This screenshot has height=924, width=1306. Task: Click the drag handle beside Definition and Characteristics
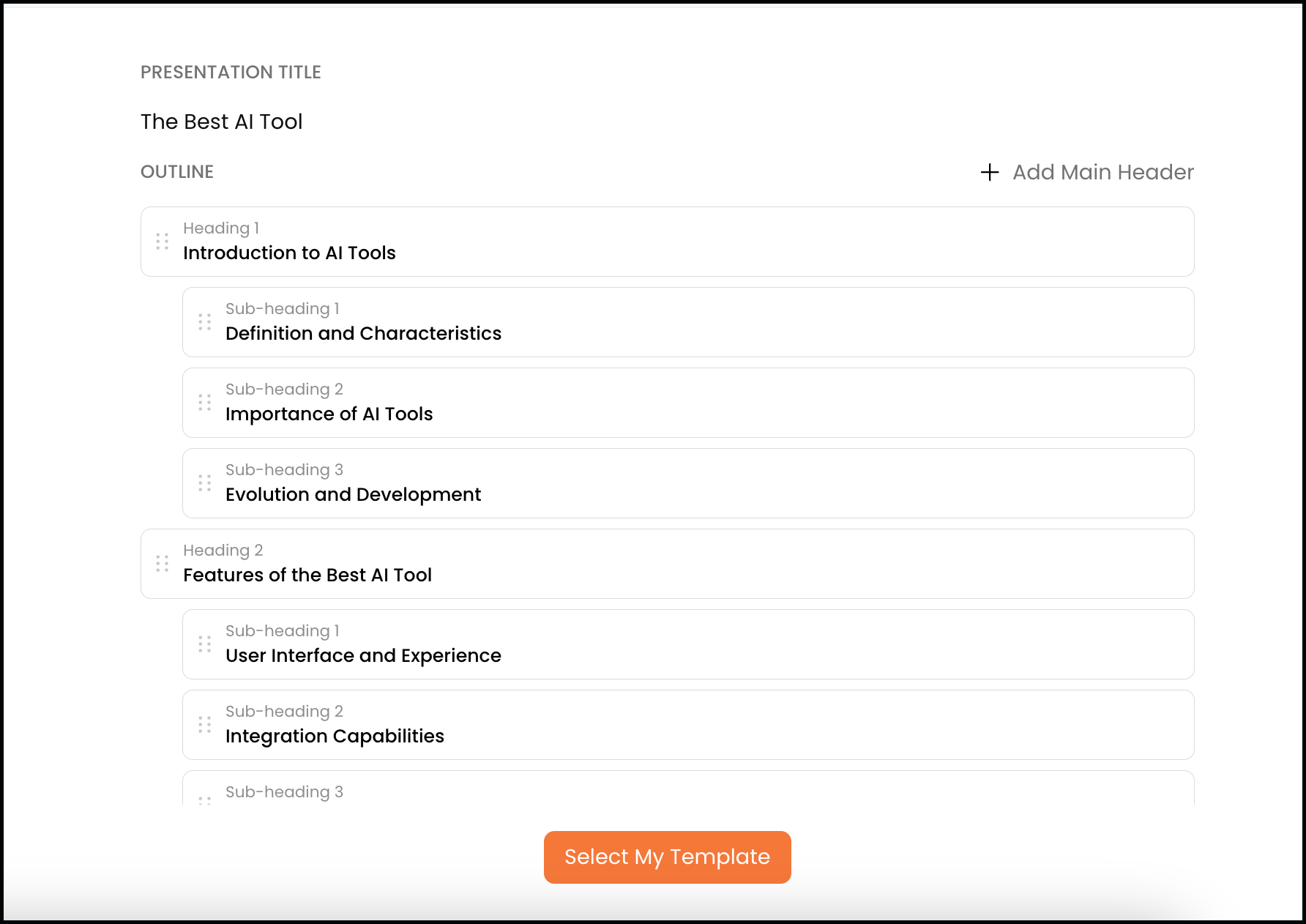(205, 322)
